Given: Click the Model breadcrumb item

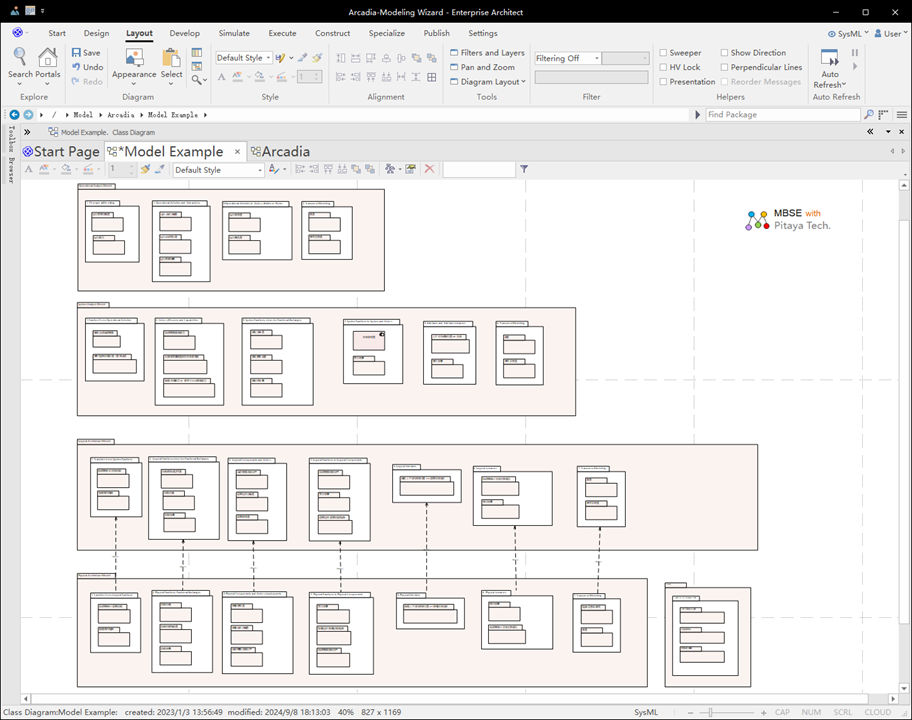Looking at the screenshot, I should click(x=83, y=115).
